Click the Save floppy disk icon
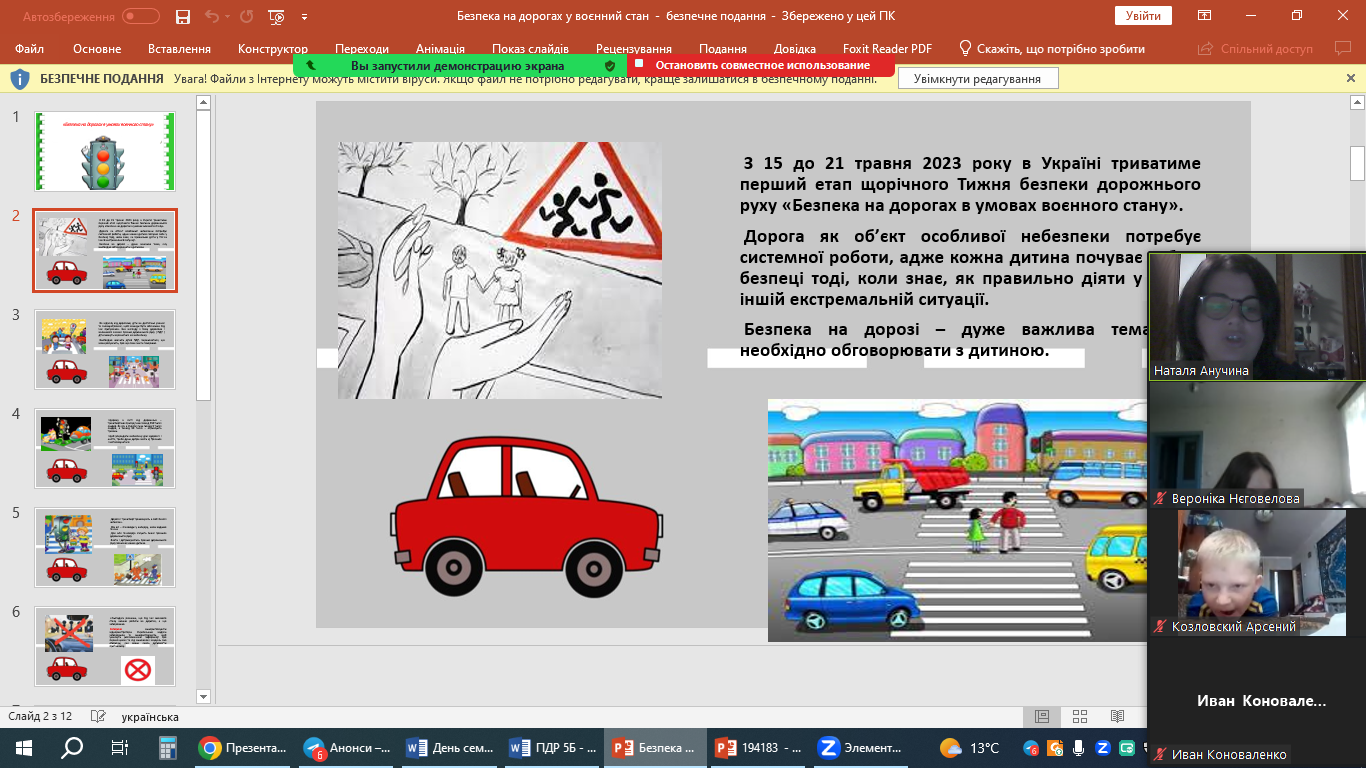This screenshot has height=768, width=1366. point(182,16)
